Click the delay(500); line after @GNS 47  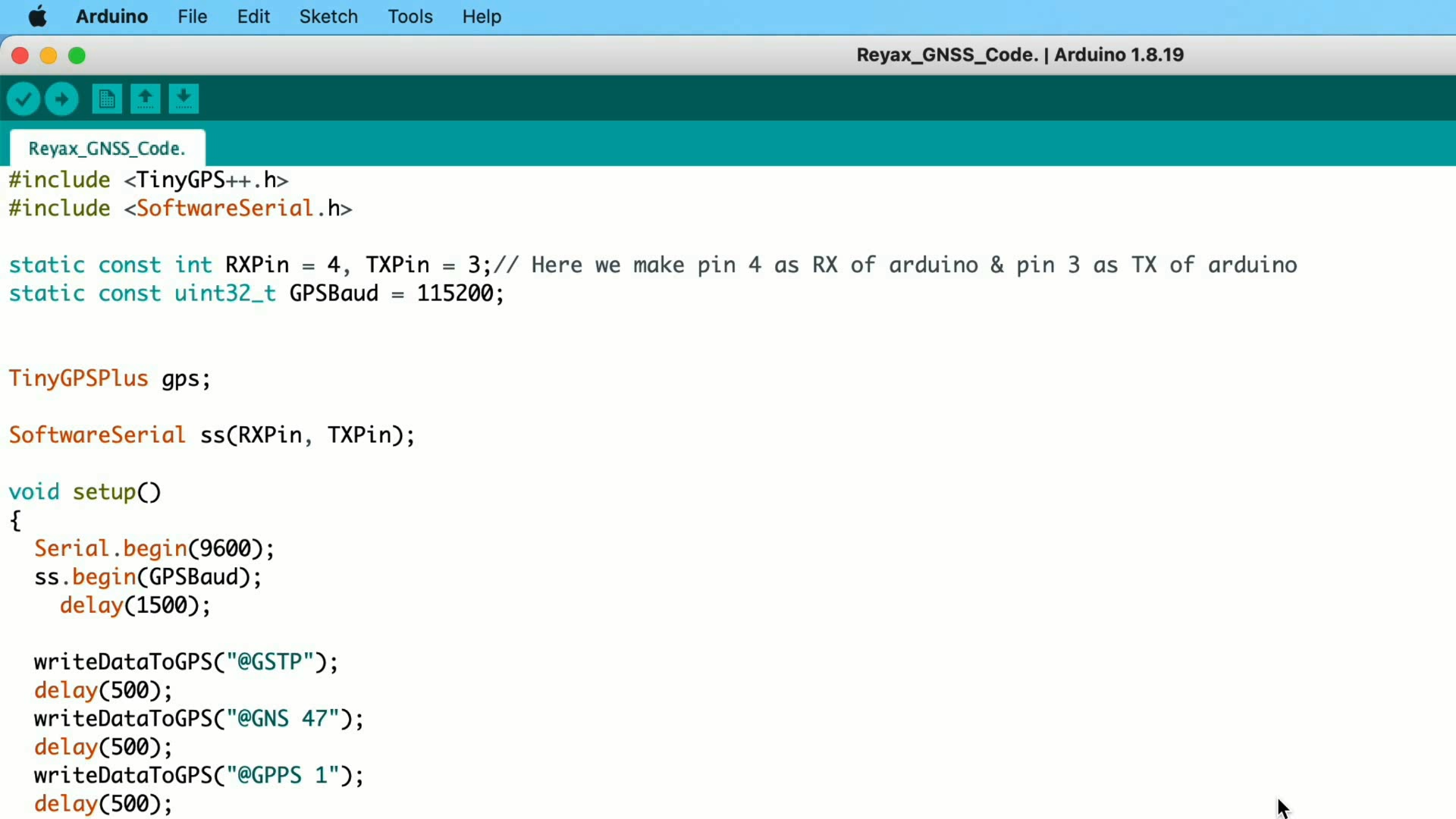click(x=103, y=748)
